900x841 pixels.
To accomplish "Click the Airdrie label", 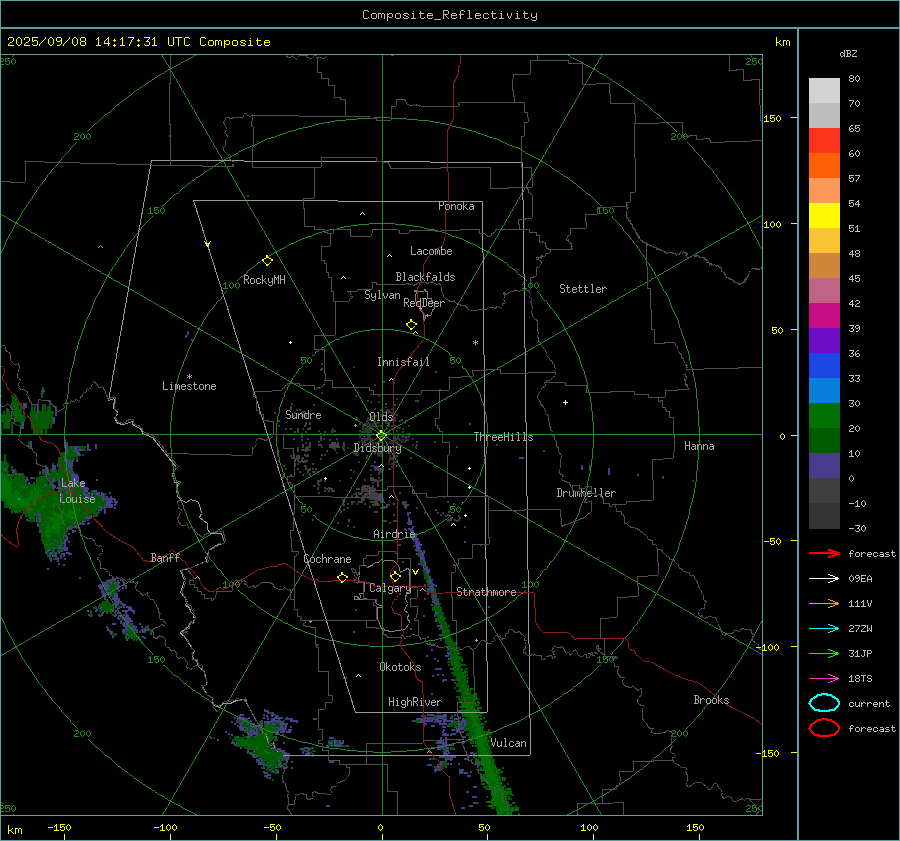I will [394, 534].
